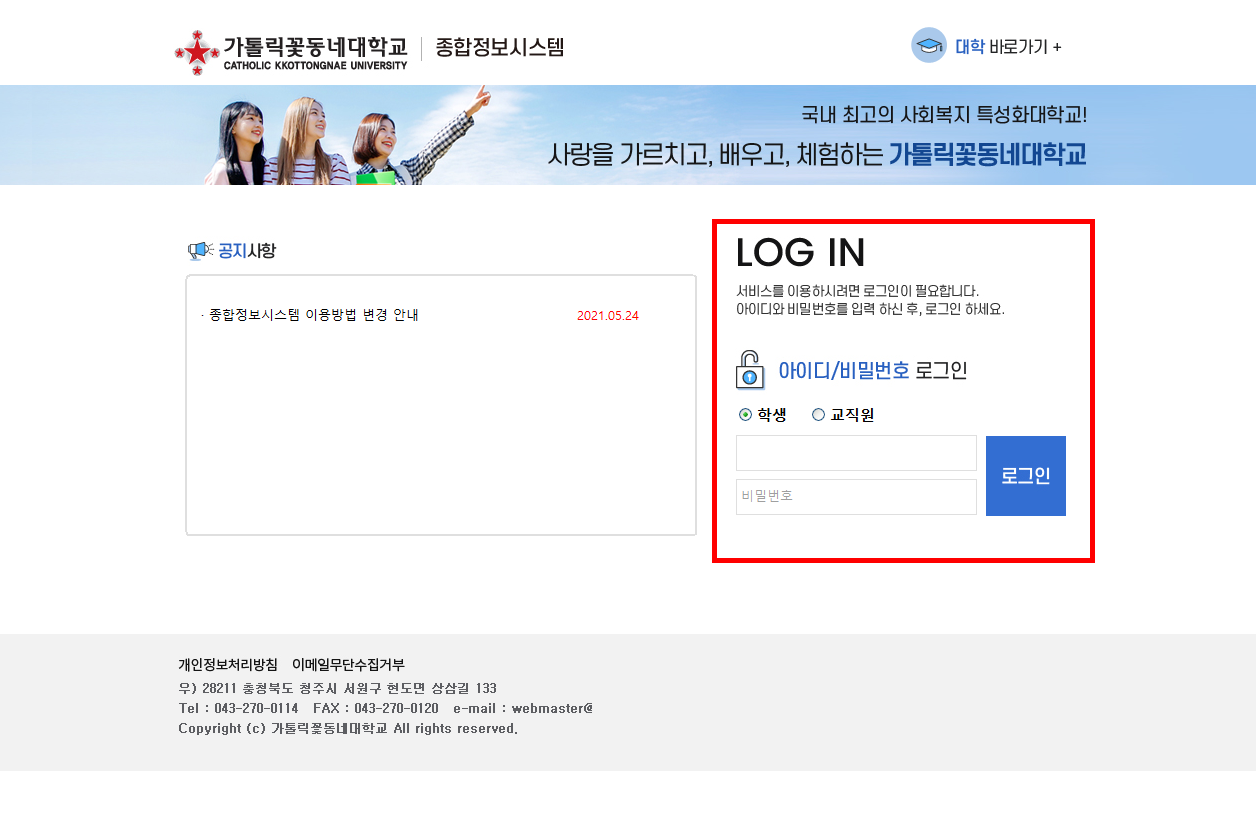The height and width of the screenshot is (837, 1256).
Task: Open the 개인정보처리방침 footer link
Action: [x=228, y=665]
